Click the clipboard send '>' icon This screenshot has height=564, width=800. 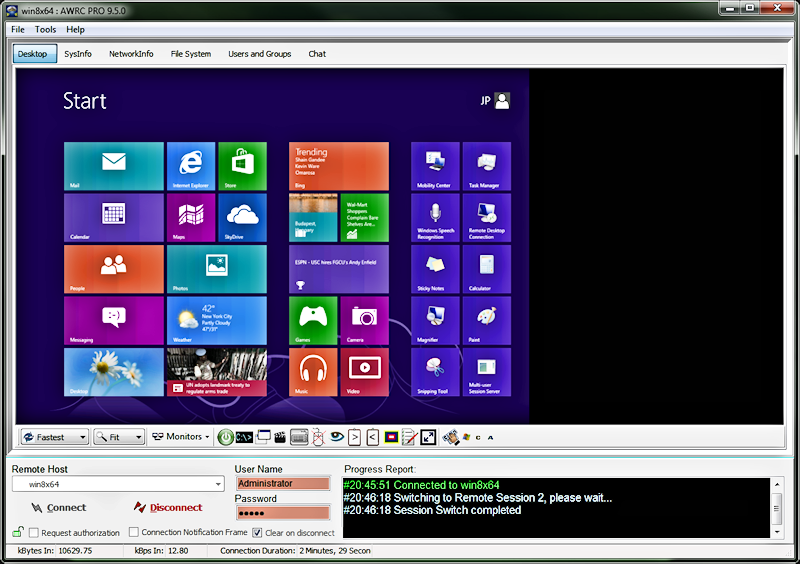(x=355, y=437)
